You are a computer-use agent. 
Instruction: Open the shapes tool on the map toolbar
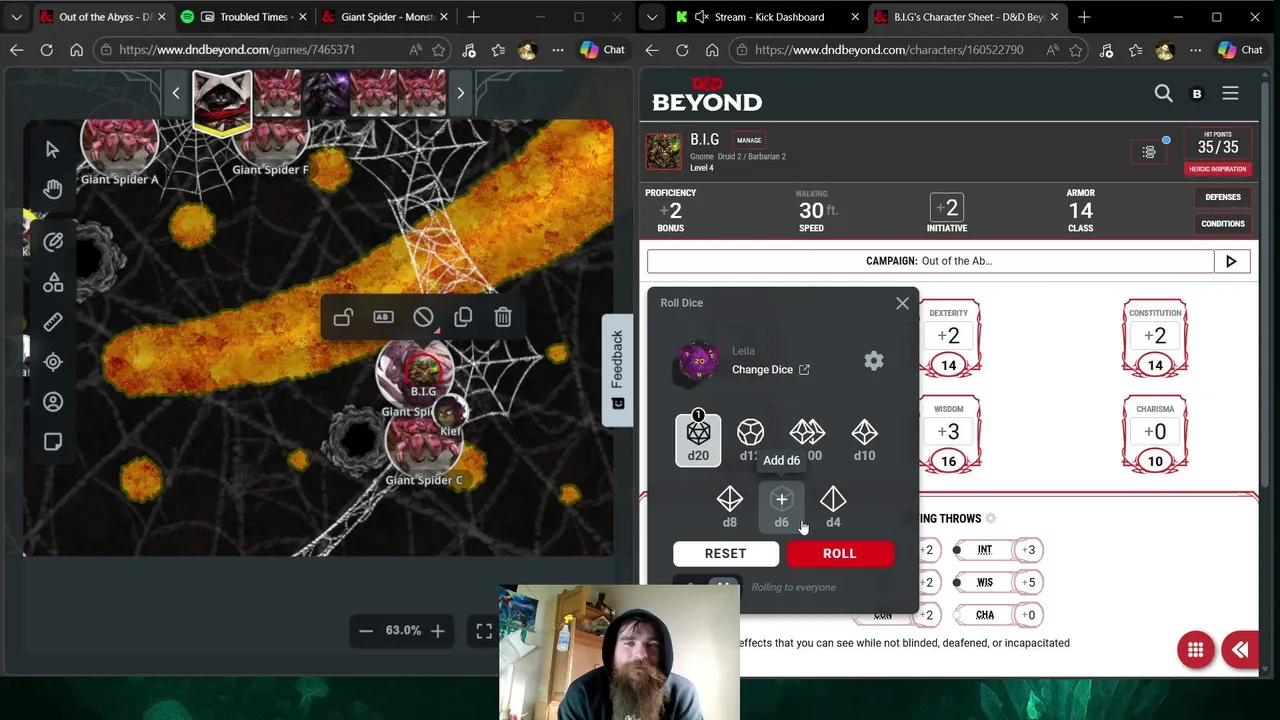coord(52,282)
